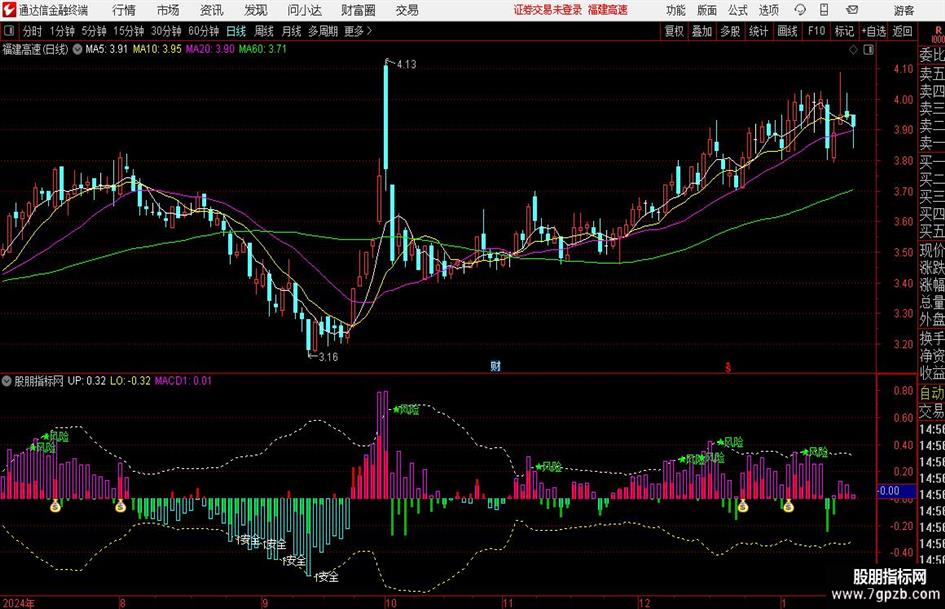The width and height of the screenshot is (945, 609).
Task: Click the money bag signal near August
Action: tap(121, 506)
